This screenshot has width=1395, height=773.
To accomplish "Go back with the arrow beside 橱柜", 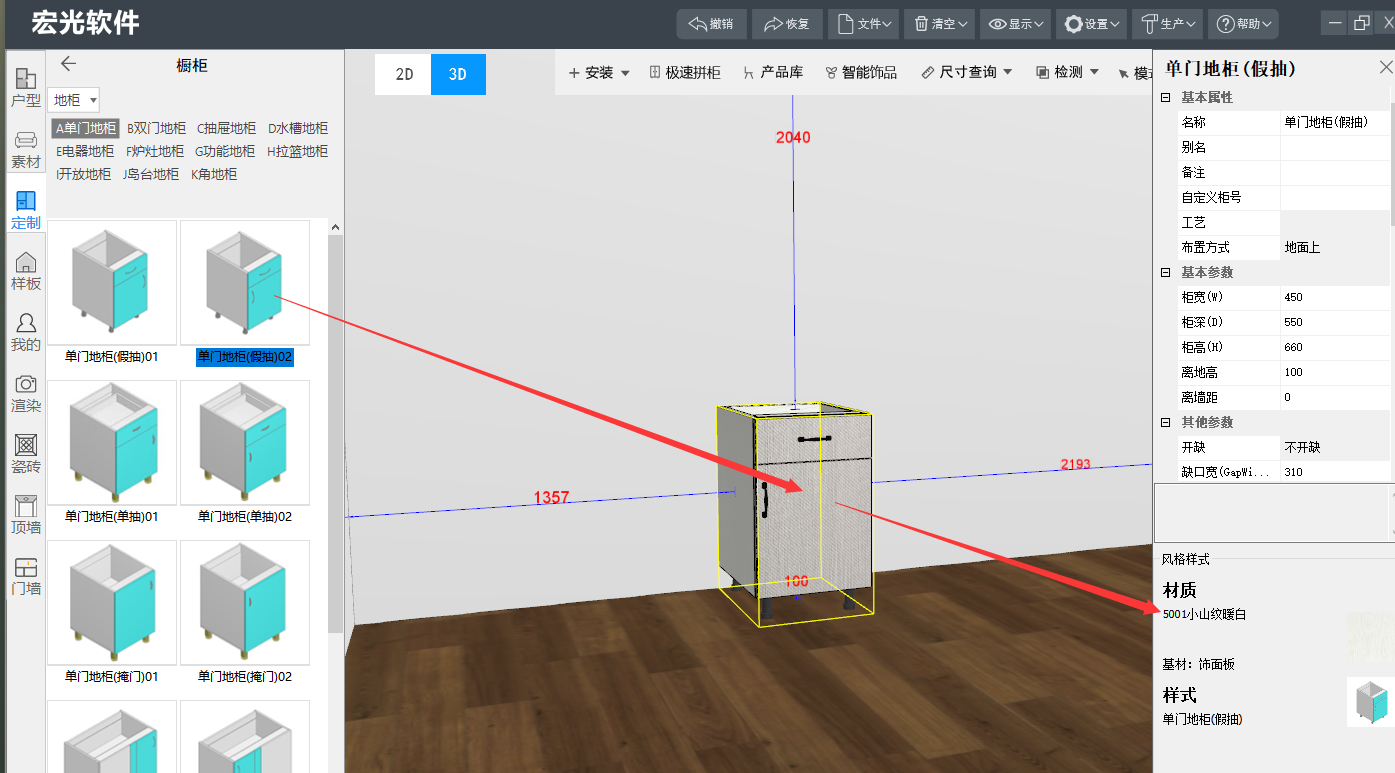I will pos(68,64).
